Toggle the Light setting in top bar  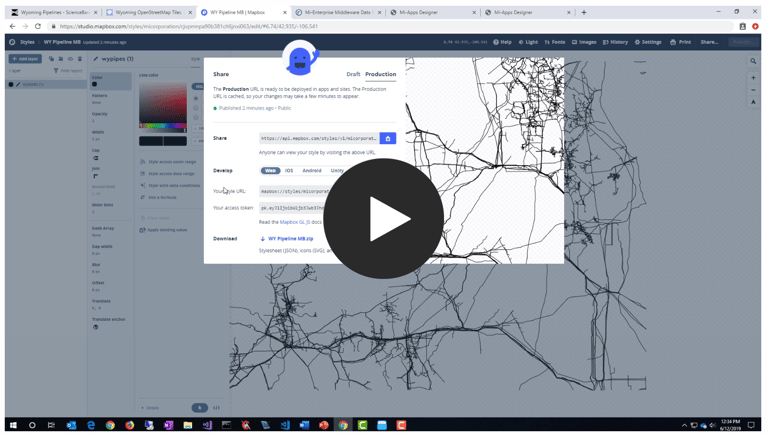point(528,42)
